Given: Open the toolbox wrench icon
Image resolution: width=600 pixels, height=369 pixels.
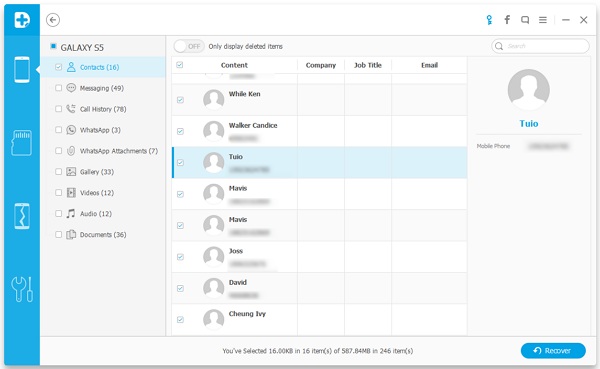Looking at the screenshot, I should tap(22, 289).
